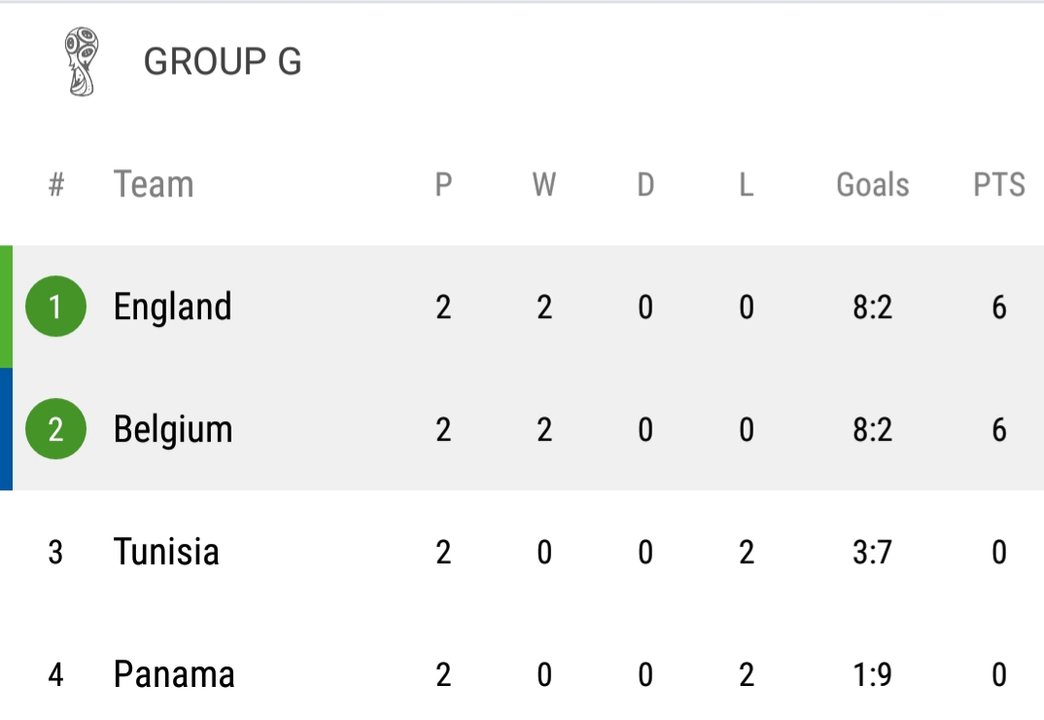Sort by the P column header
This screenshot has height=720, width=1044.
pyautogui.click(x=443, y=184)
